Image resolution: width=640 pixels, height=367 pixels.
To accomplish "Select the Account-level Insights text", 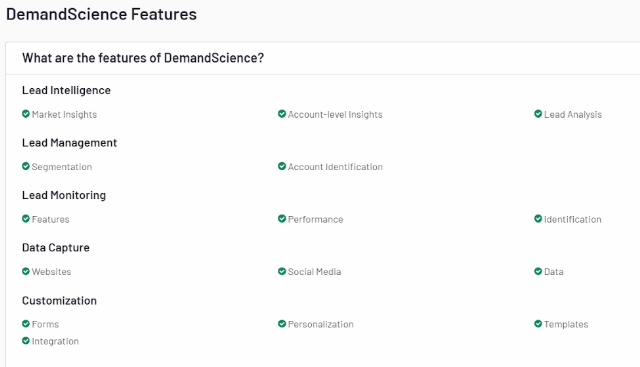I will [335, 115].
